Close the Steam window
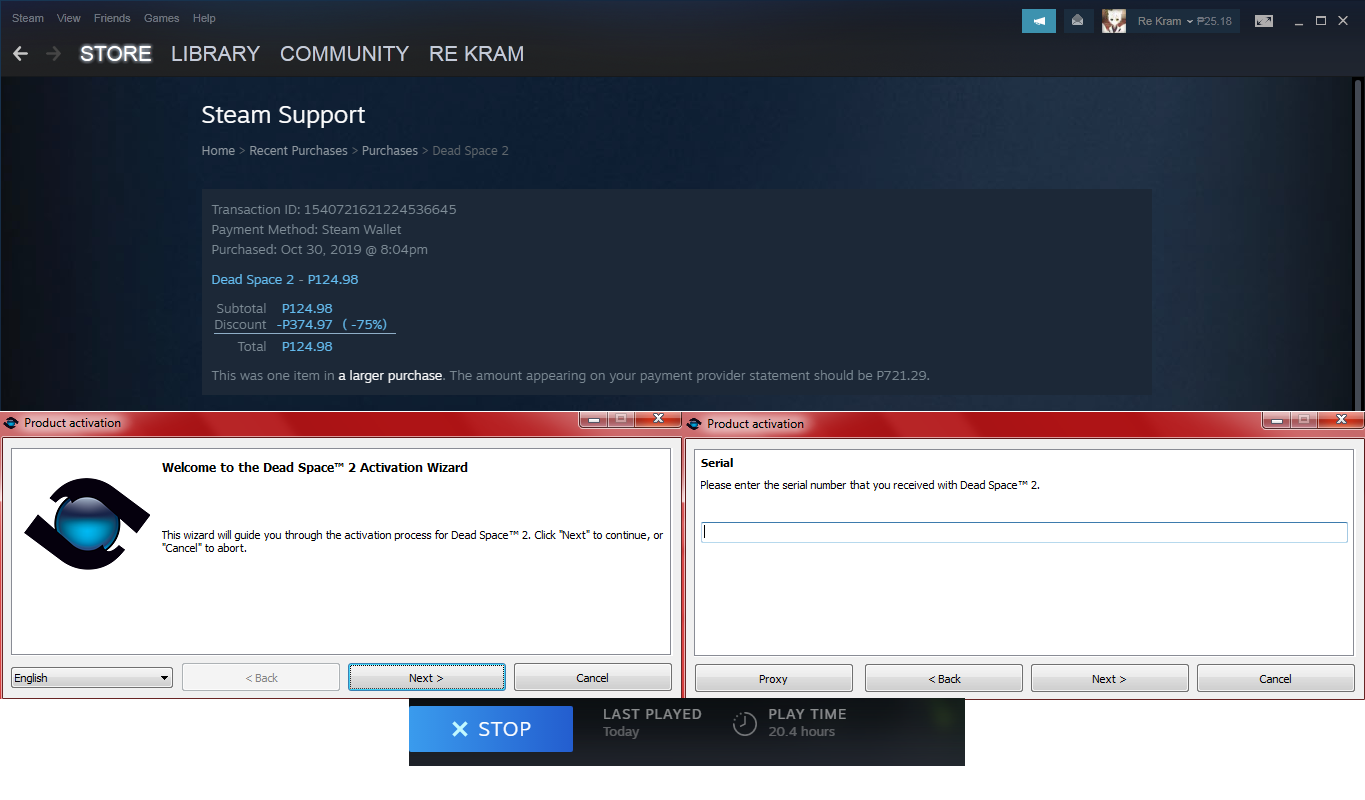This screenshot has height=800, width=1365. (1343, 21)
